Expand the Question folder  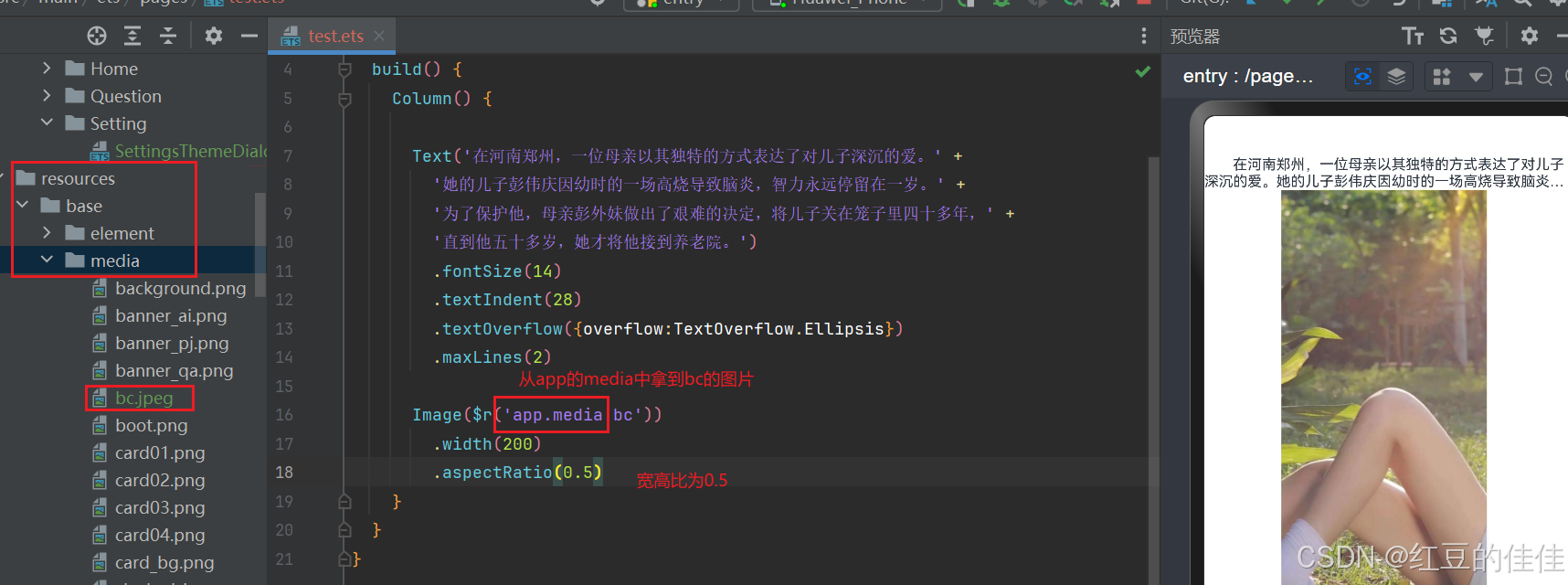[47, 96]
